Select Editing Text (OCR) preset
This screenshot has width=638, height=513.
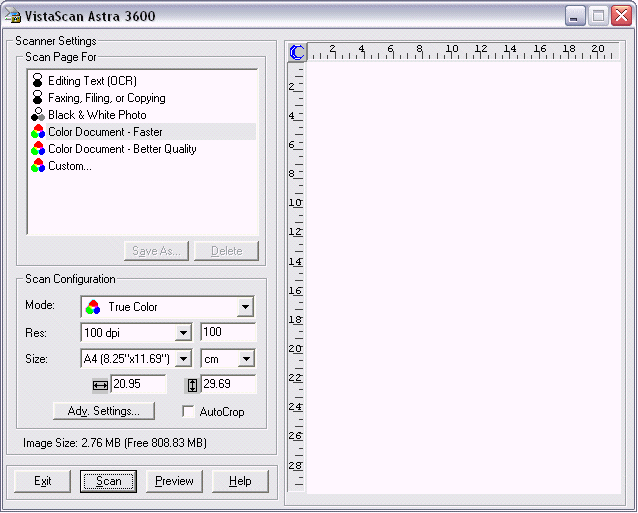click(x=92, y=81)
